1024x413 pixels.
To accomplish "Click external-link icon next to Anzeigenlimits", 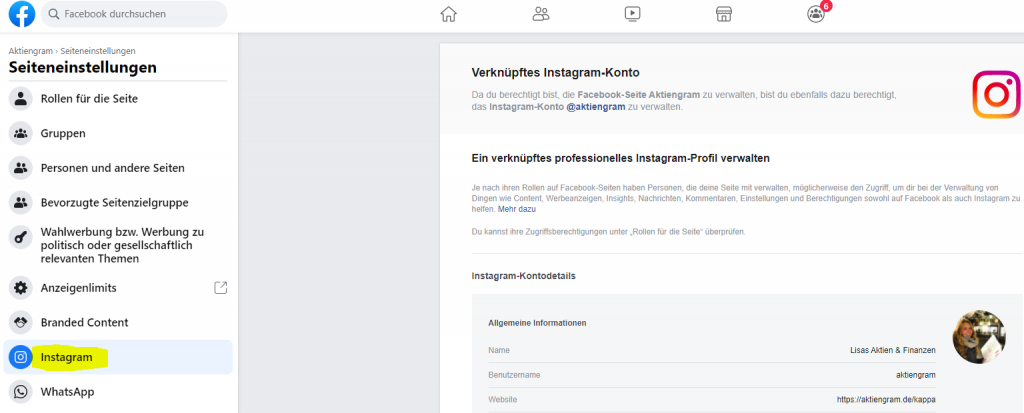I will point(221,288).
